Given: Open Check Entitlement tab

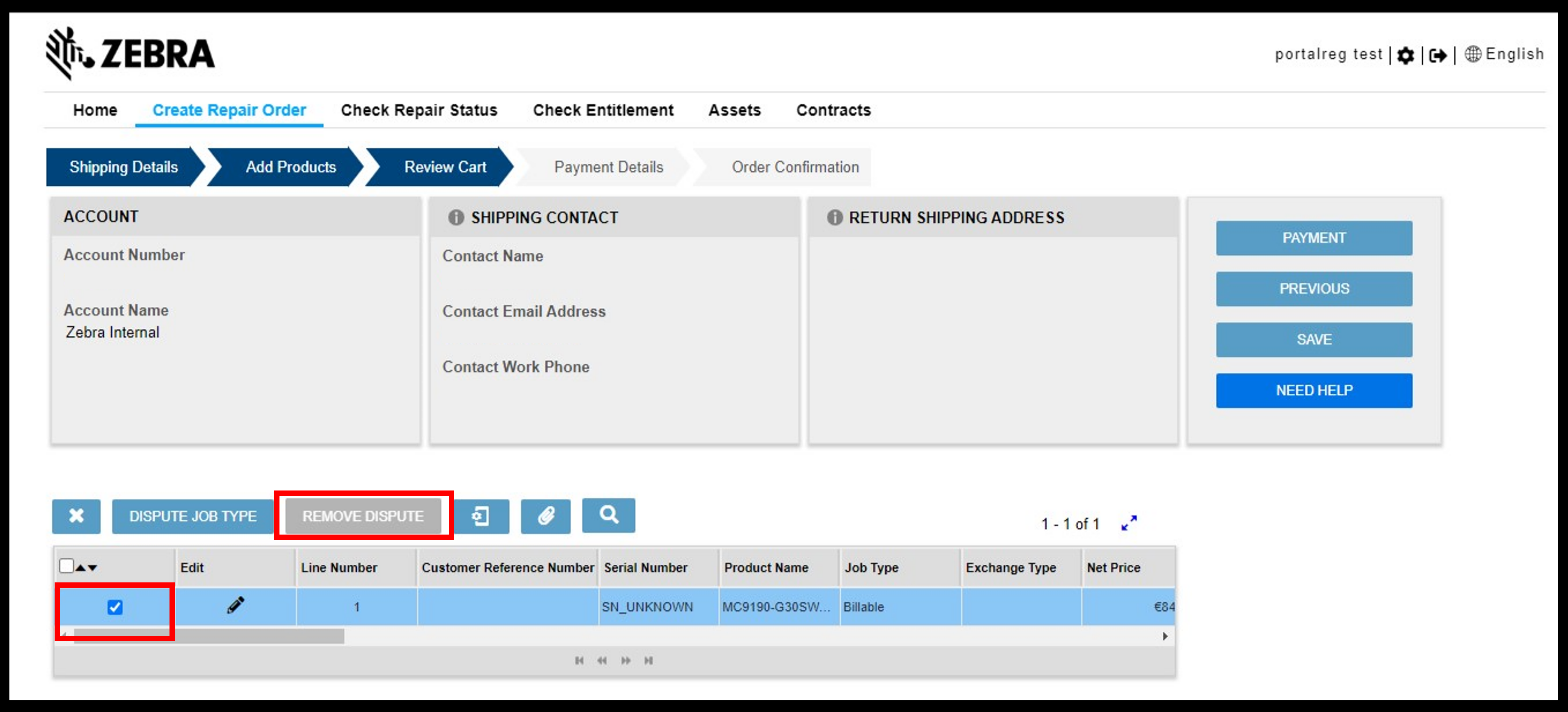Looking at the screenshot, I should tap(603, 110).
